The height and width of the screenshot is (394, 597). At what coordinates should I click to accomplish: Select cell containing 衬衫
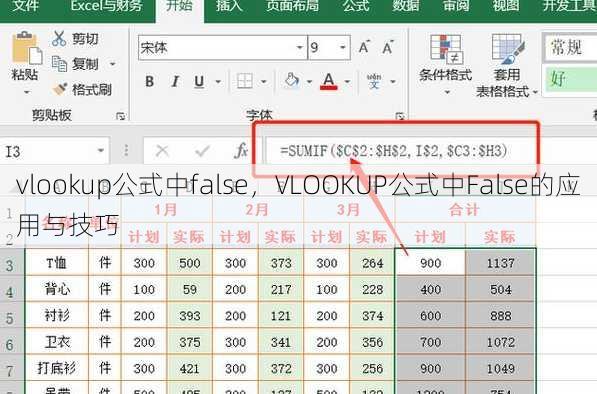[x=56, y=316]
